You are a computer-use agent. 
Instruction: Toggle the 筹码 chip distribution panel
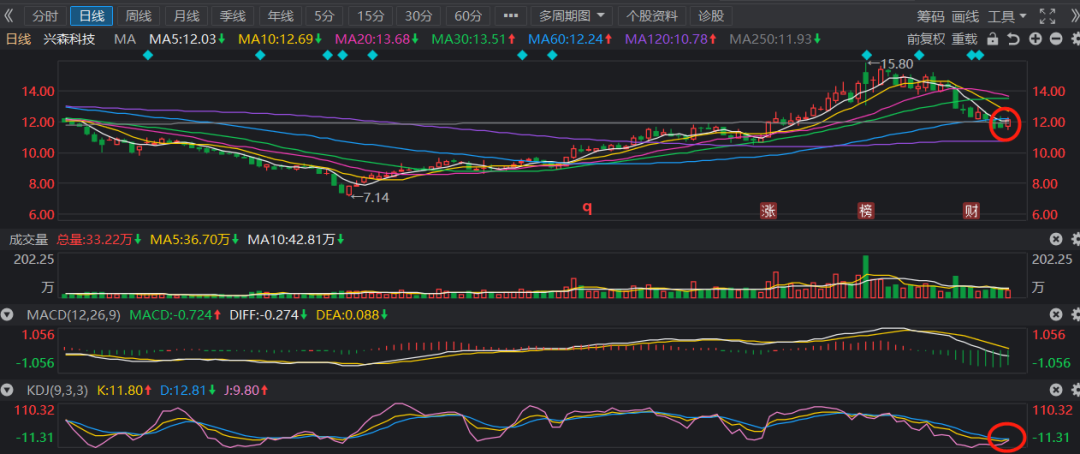[x=930, y=16]
